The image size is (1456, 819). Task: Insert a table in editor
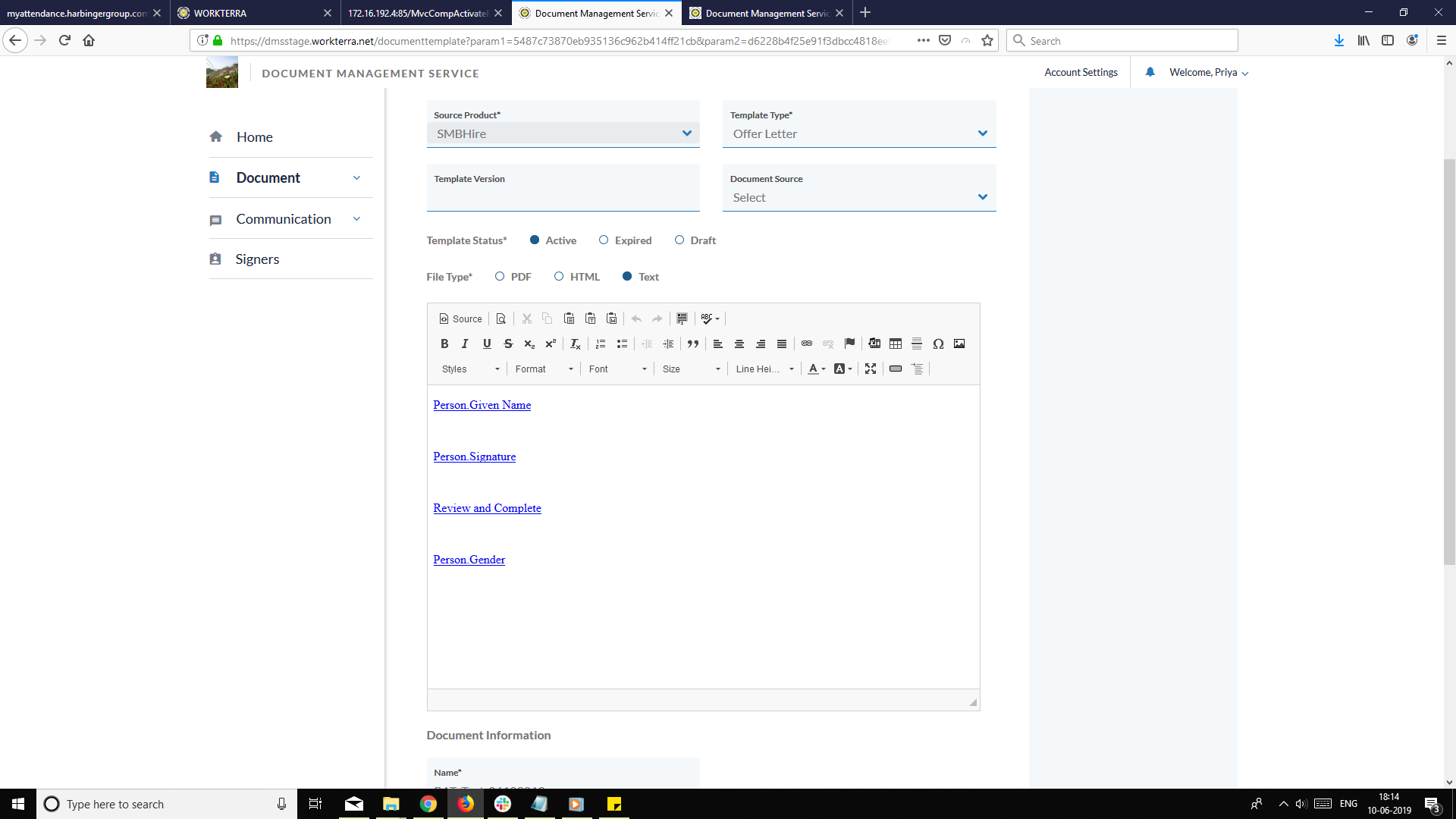coord(895,344)
